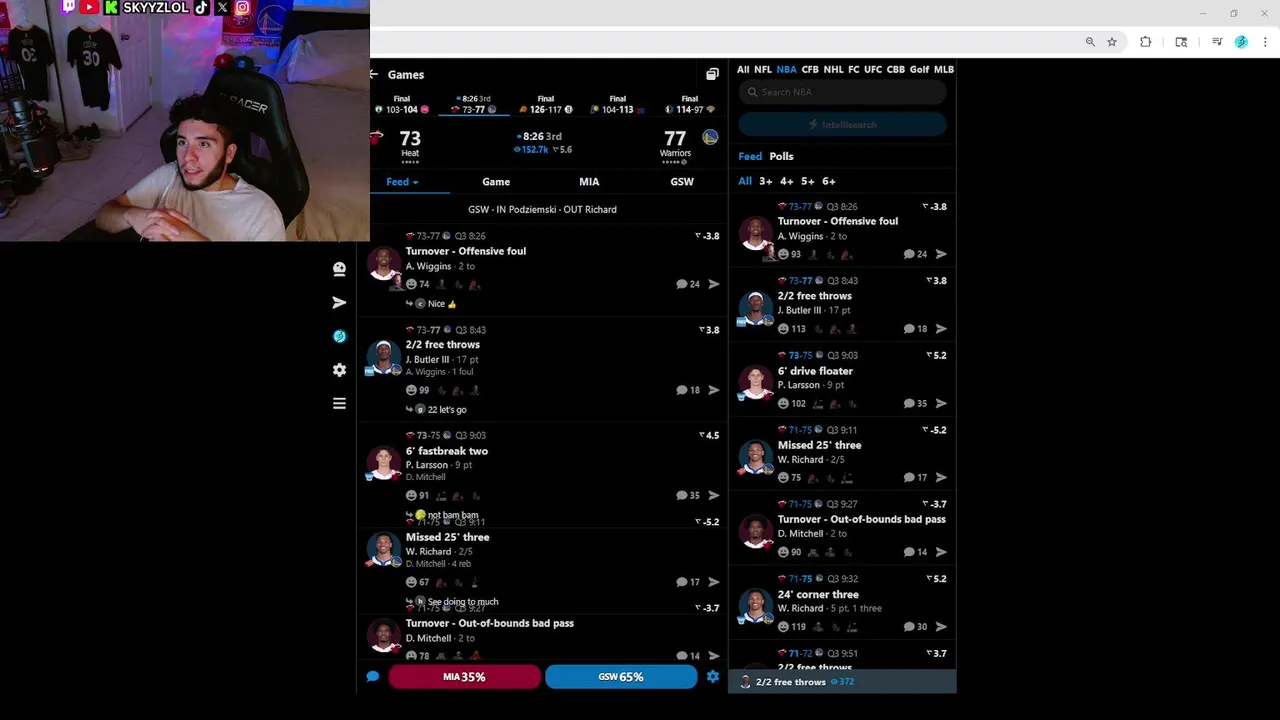This screenshot has height=720, width=1280.
Task: Share the Out-of-bounds bad pass play in right feed
Action: coord(941,552)
